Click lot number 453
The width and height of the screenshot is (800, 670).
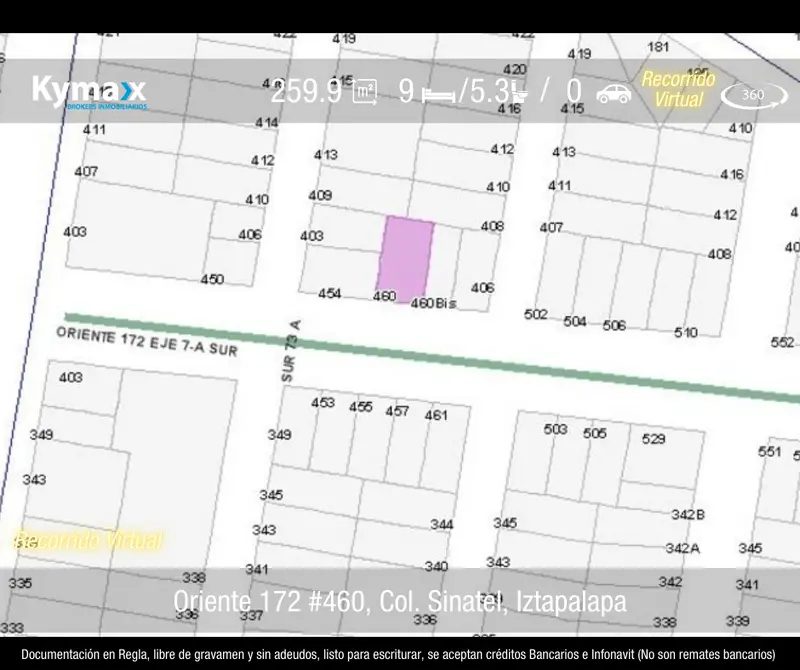tap(323, 403)
